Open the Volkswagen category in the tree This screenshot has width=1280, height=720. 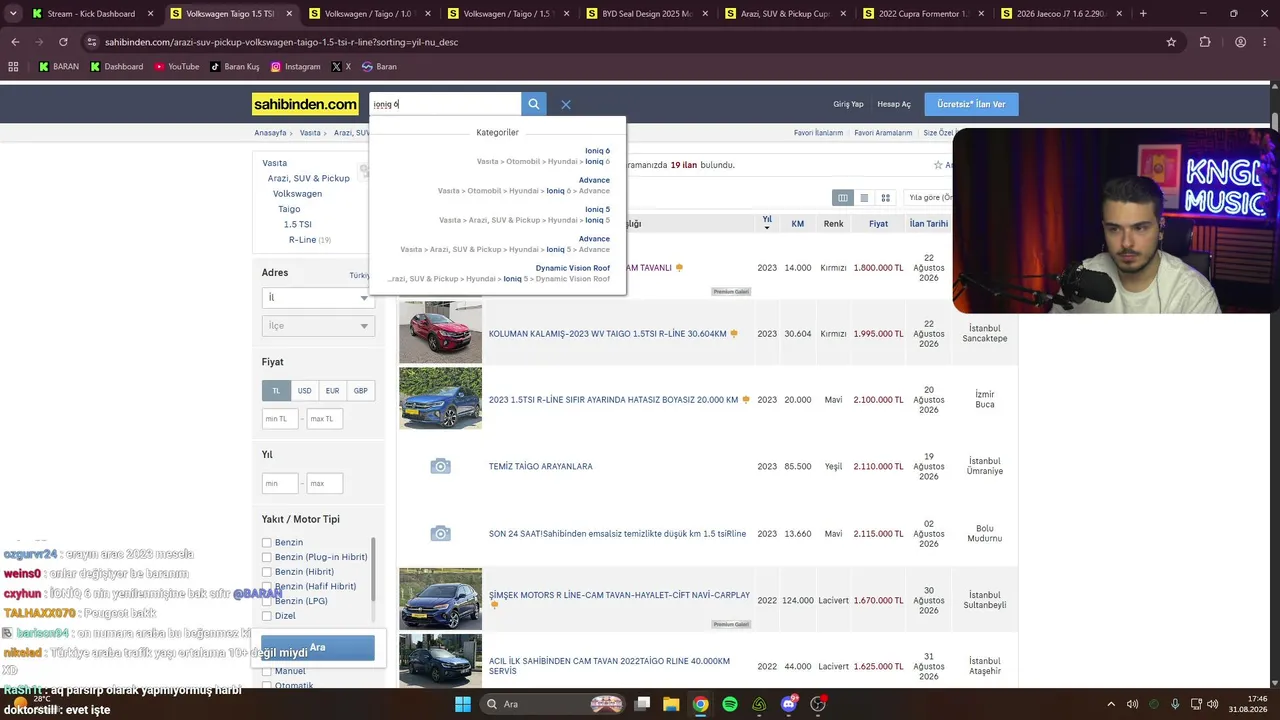pos(297,194)
